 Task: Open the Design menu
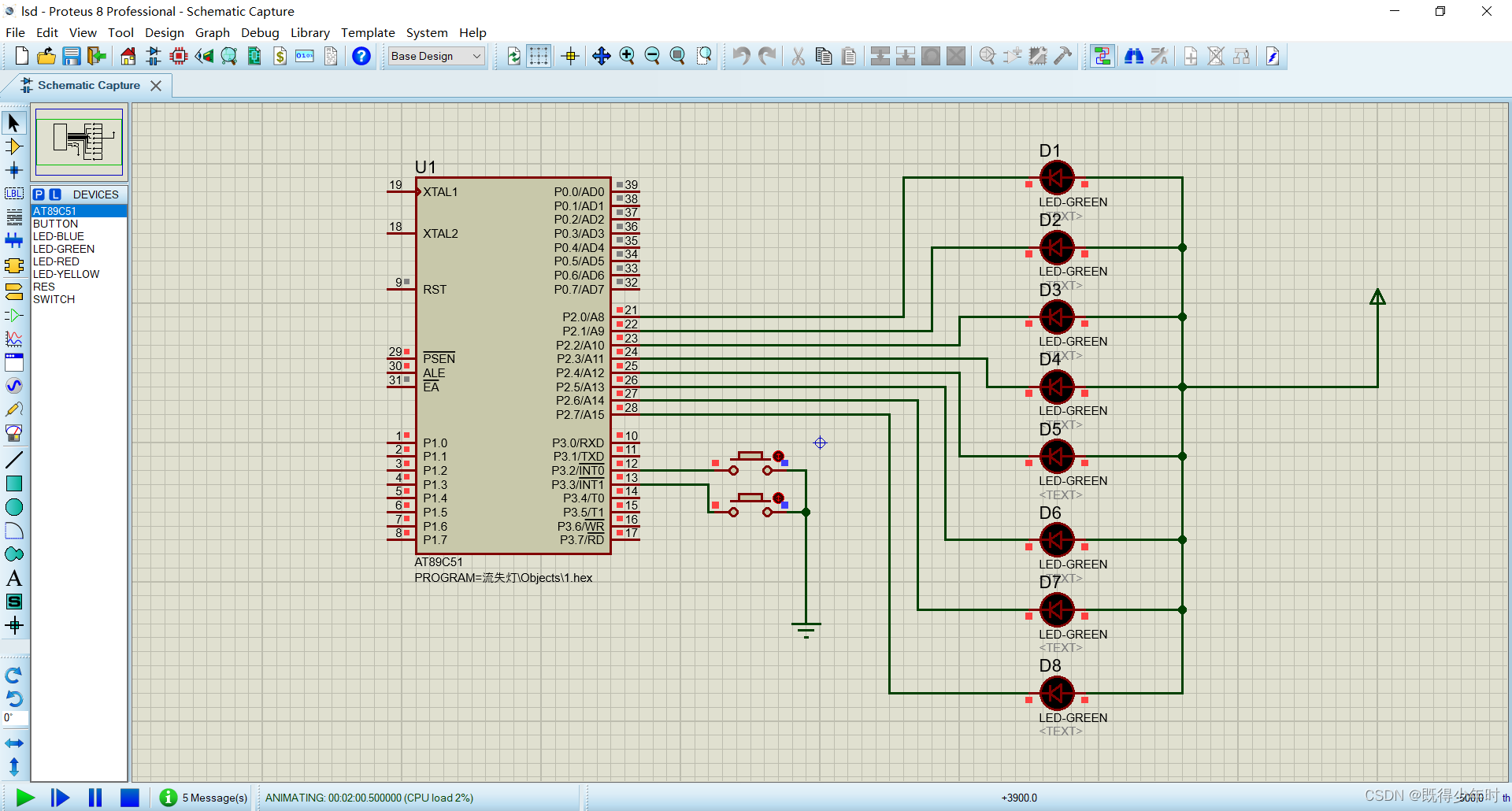pos(165,32)
